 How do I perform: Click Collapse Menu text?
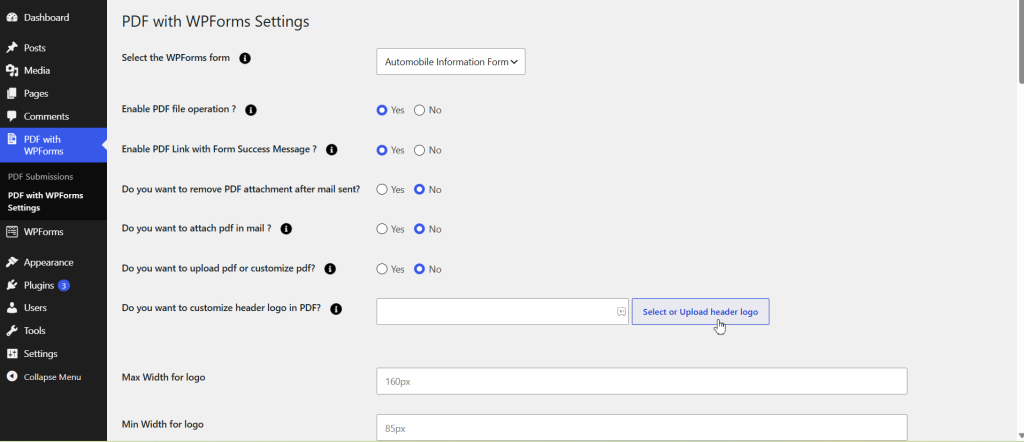coord(52,377)
